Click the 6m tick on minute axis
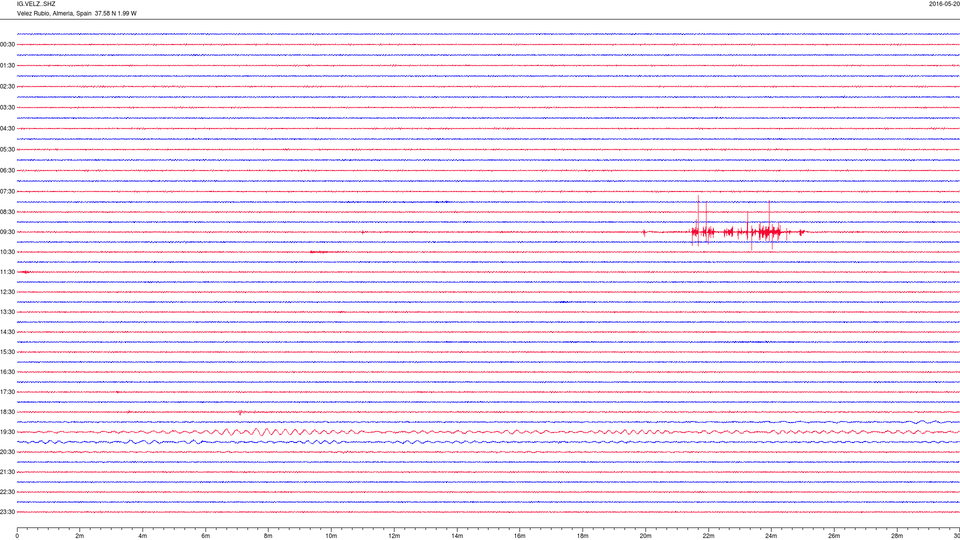960x540 pixels. pos(206,536)
